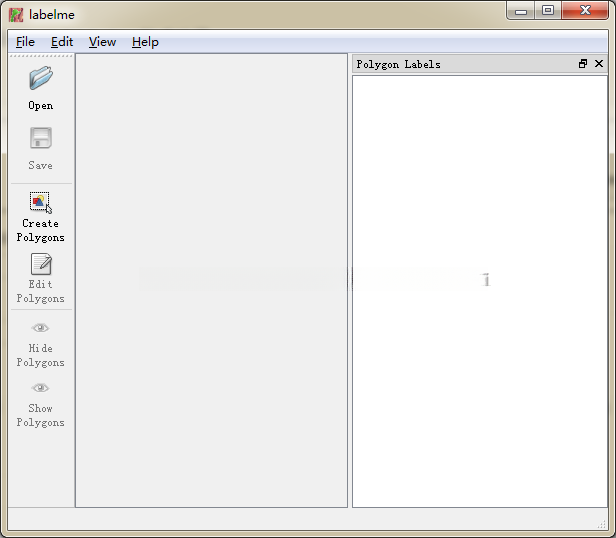Select the Edit Polygons tool

pyautogui.click(x=40, y=278)
